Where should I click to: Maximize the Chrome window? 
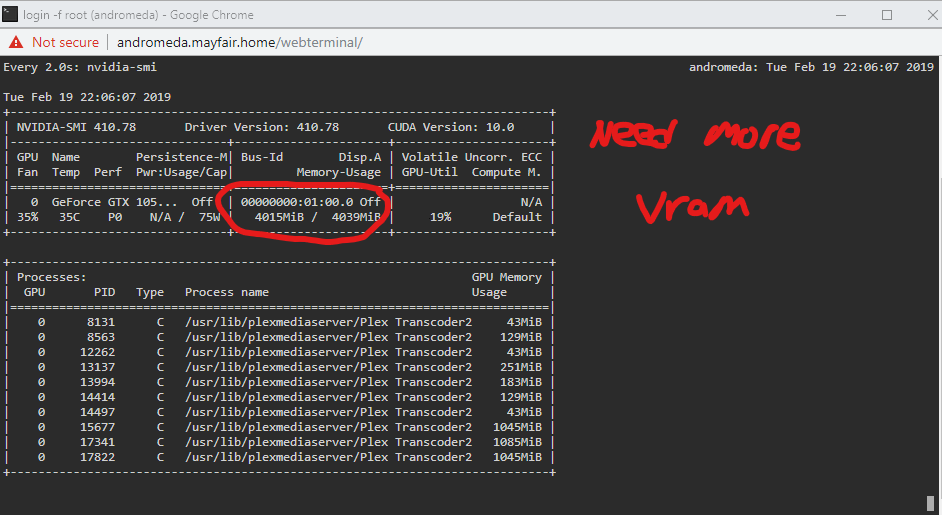[887, 15]
